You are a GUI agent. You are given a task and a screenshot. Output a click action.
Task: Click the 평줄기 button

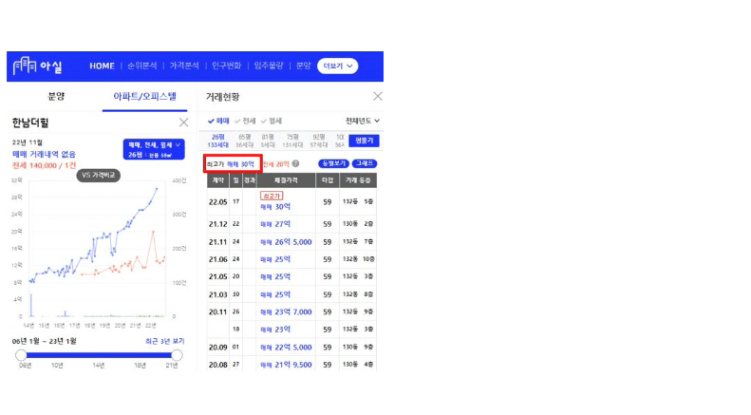tap(366, 141)
